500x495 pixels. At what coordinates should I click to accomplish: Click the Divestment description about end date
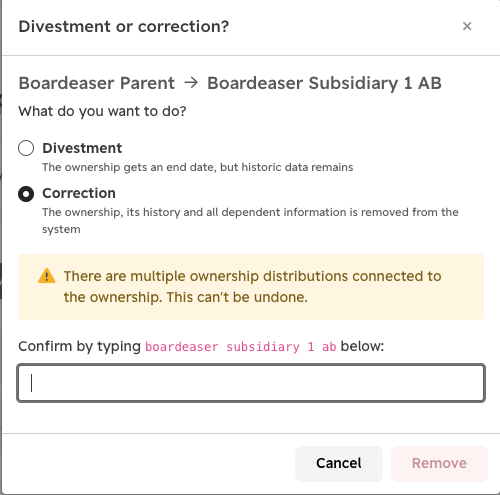tap(198, 167)
